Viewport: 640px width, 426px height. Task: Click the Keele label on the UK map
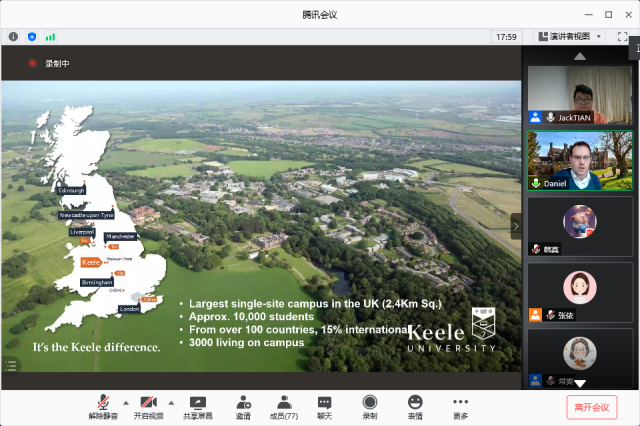click(x=91, y=262)
